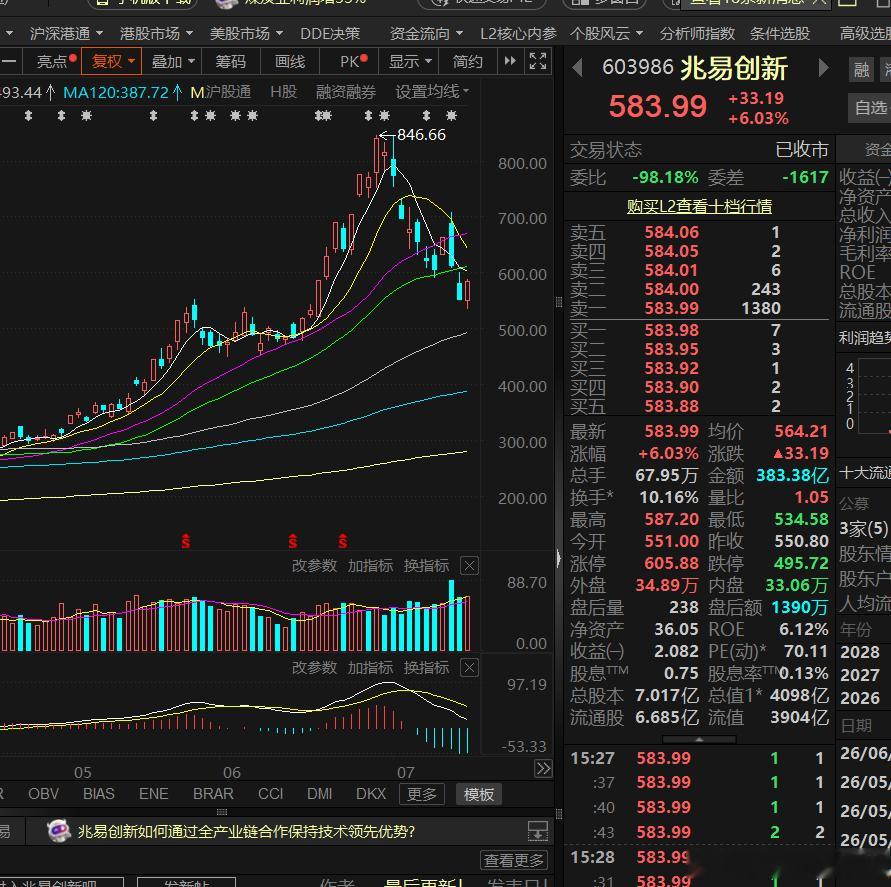Click the AI question about 兆易创新
This screenshot has height=887, width=891.
(246, 831)
